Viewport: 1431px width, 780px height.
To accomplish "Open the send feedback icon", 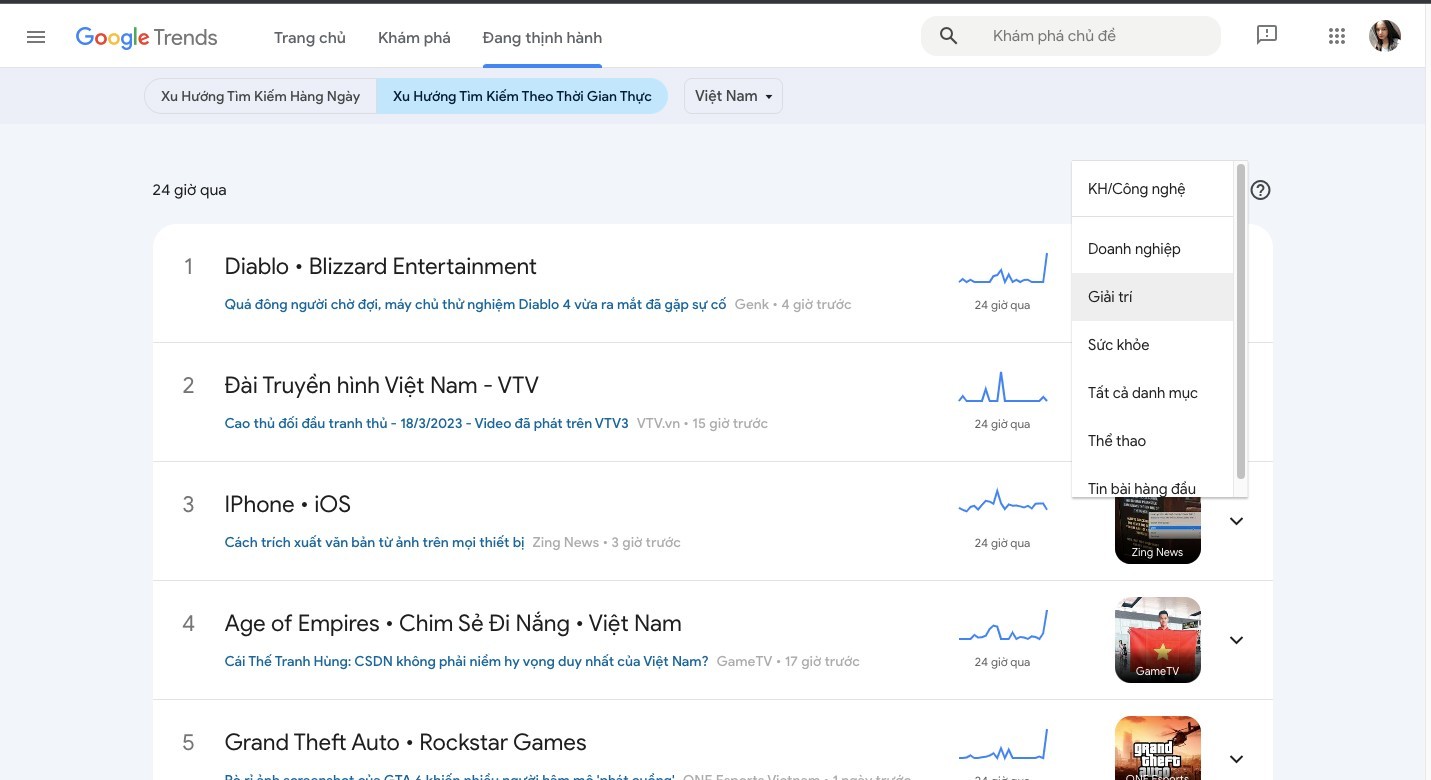I will tap(1267, 36).
